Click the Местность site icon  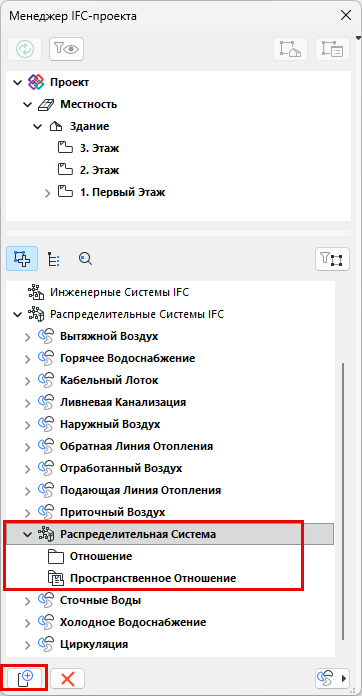click(47, 105)
